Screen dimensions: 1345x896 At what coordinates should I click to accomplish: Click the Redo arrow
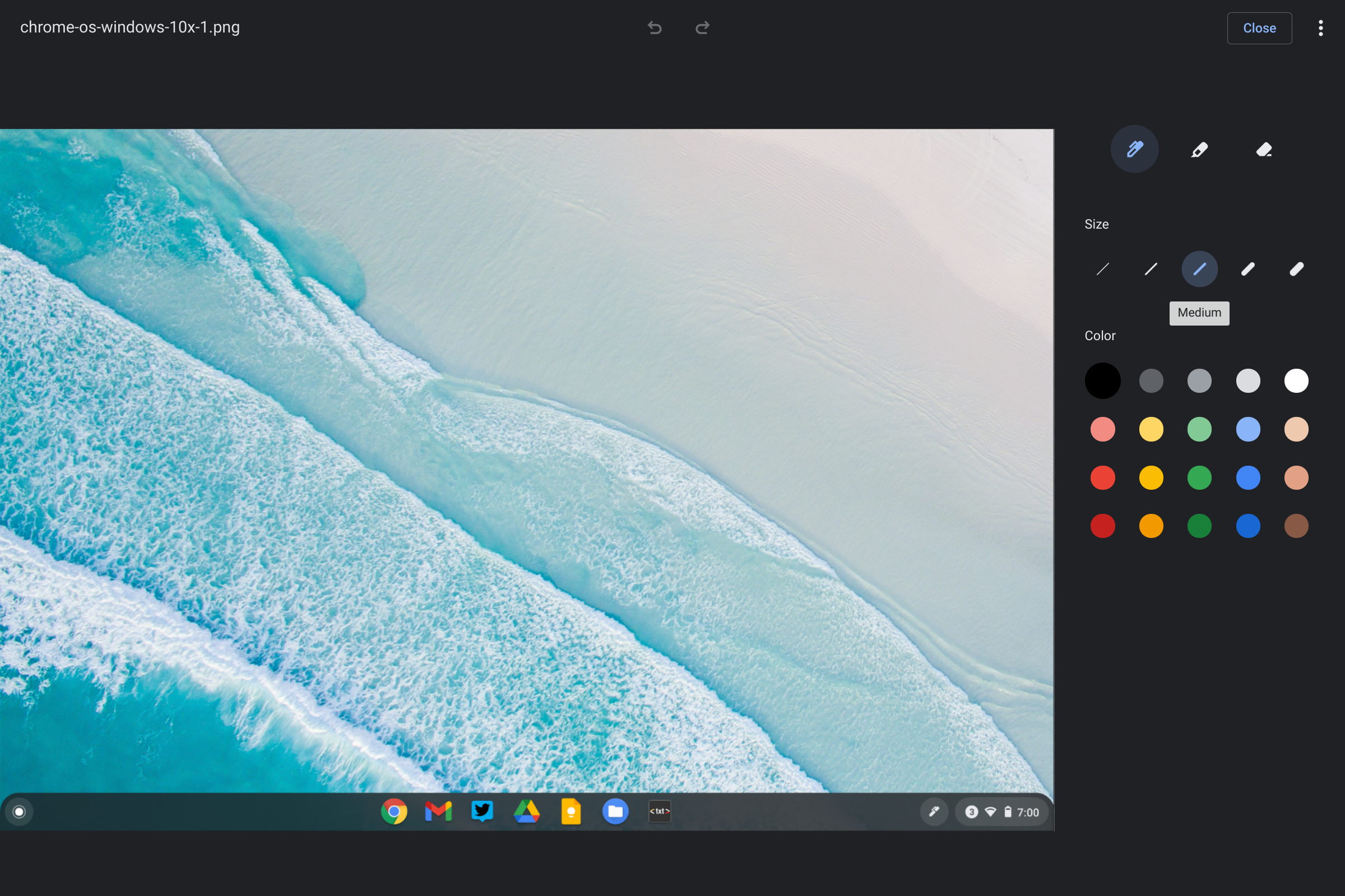702,27
